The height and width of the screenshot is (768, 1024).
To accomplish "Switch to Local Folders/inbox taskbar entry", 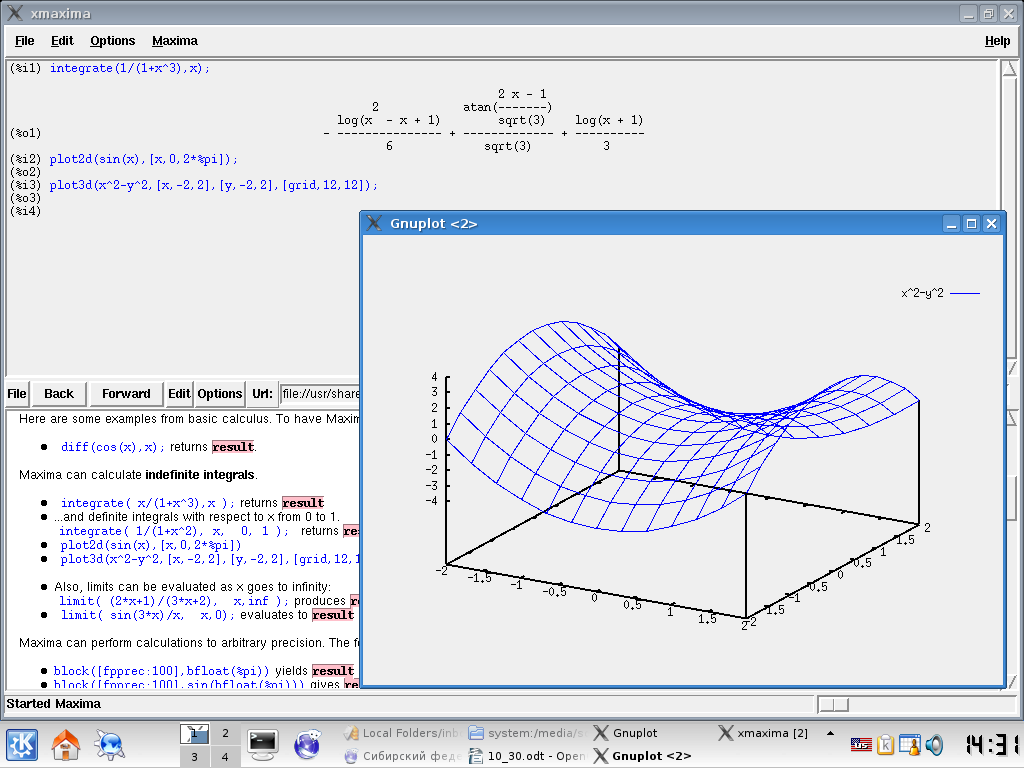I will (404, 733).
